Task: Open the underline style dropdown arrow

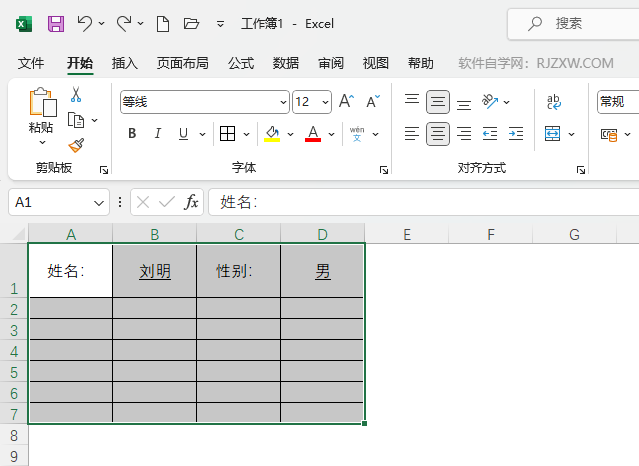Action: click(x=202, y=134)
